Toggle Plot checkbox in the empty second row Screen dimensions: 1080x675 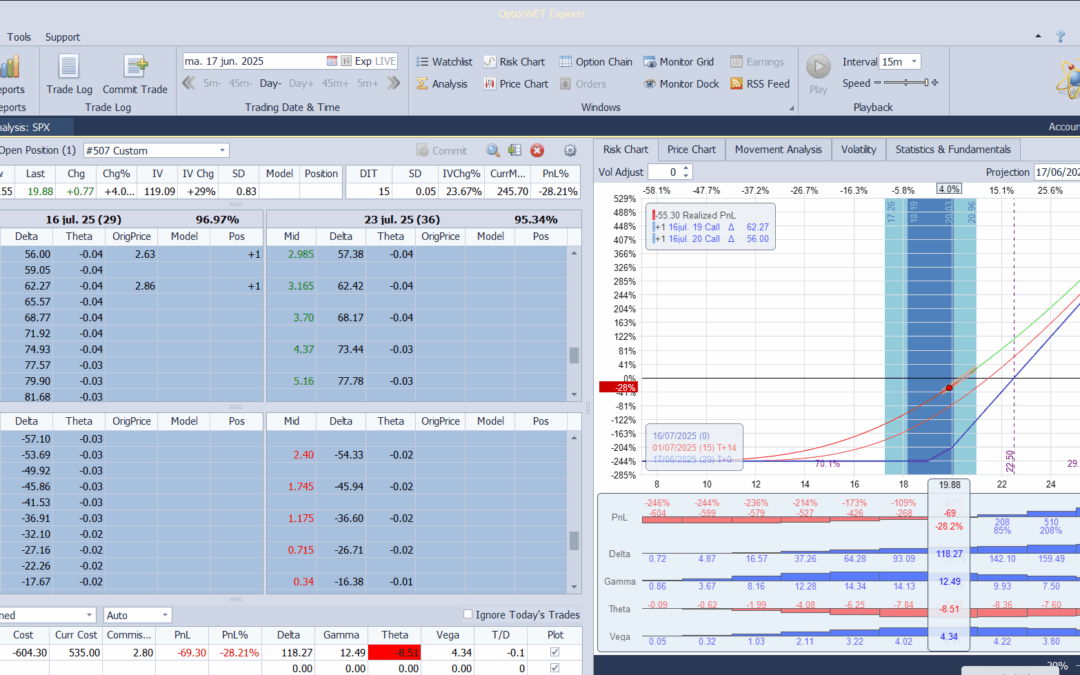[x=554, y=668]
